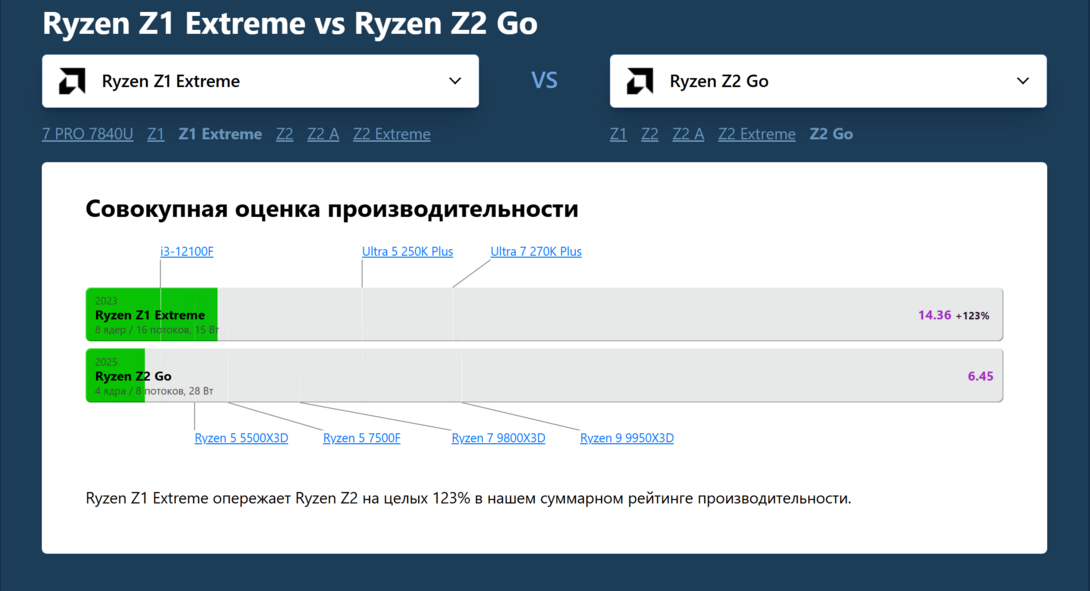Select Z2 in the right processor list
The image size is (1090, 591).
click(x=649, y=134)
